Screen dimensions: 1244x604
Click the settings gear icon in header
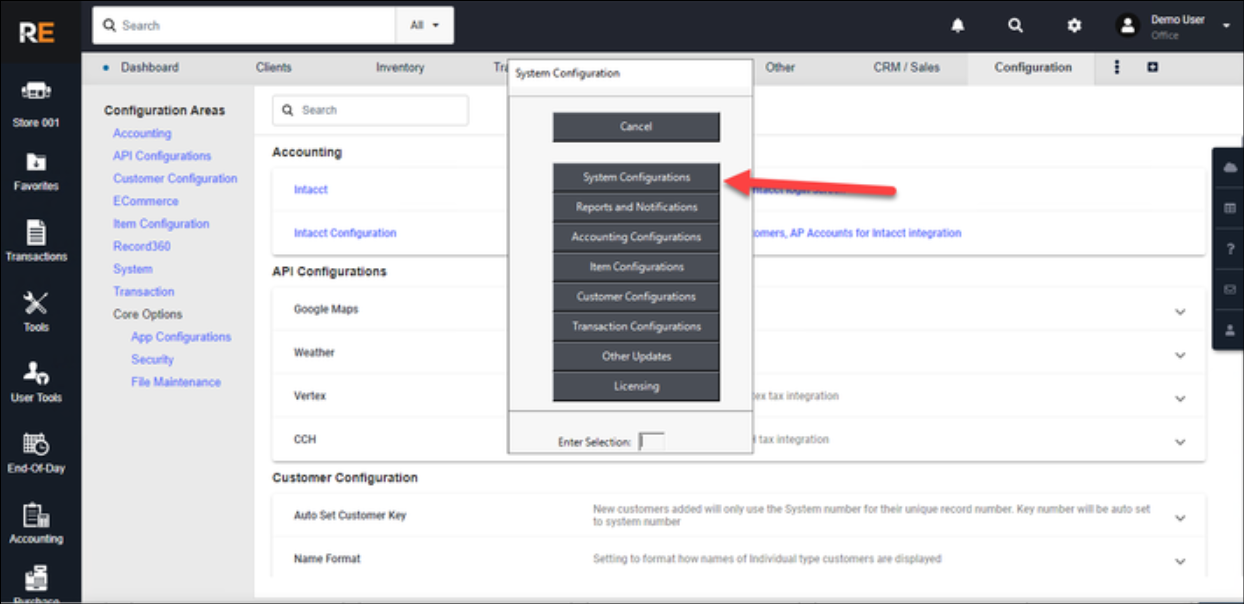point(1074,26)
